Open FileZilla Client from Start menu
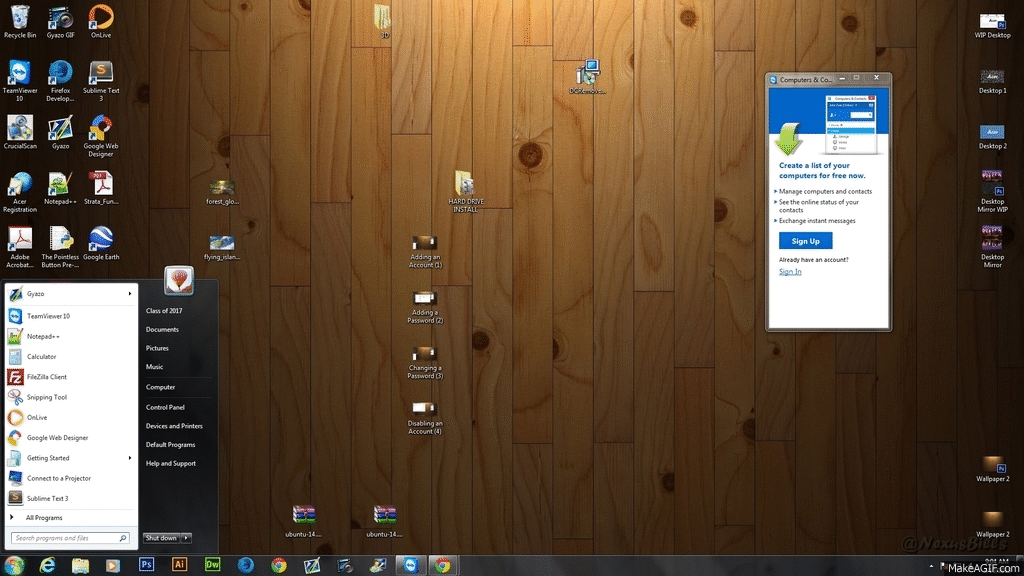The width and height of the screenshot is (1024, 576). [46, 377]
